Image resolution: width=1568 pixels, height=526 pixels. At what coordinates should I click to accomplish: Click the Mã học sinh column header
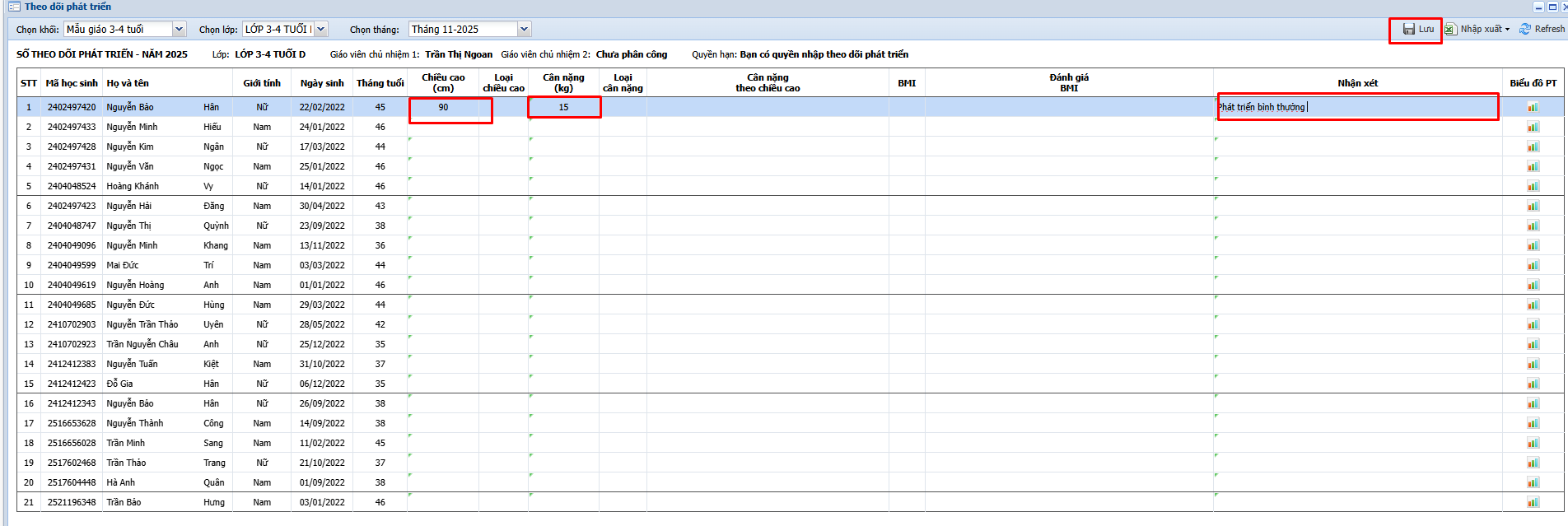point(72,82)
